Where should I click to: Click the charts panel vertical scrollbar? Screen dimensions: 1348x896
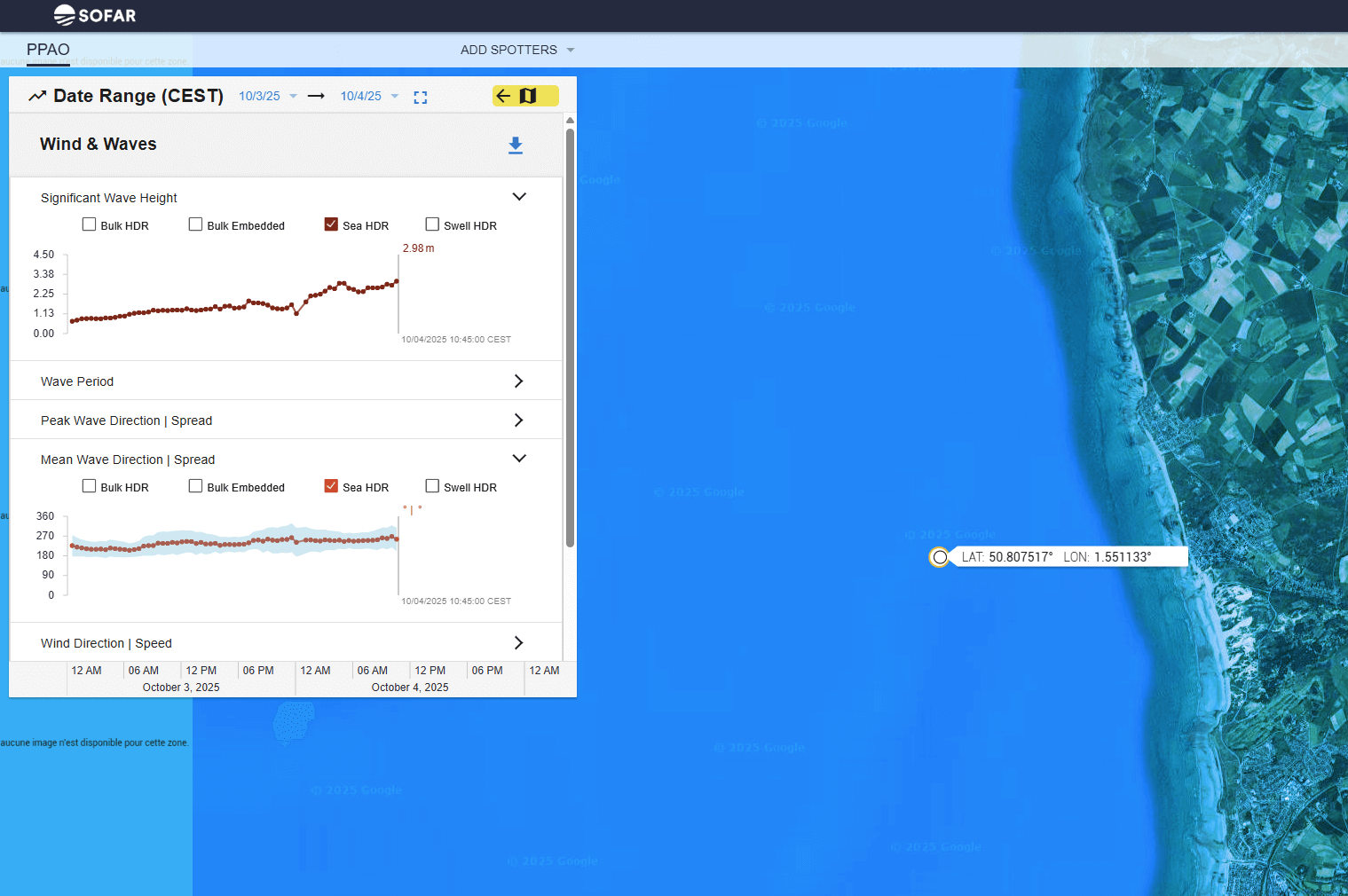pos(570,337)
